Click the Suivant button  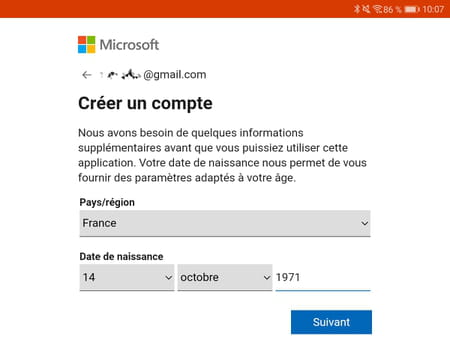pos(331,322)
